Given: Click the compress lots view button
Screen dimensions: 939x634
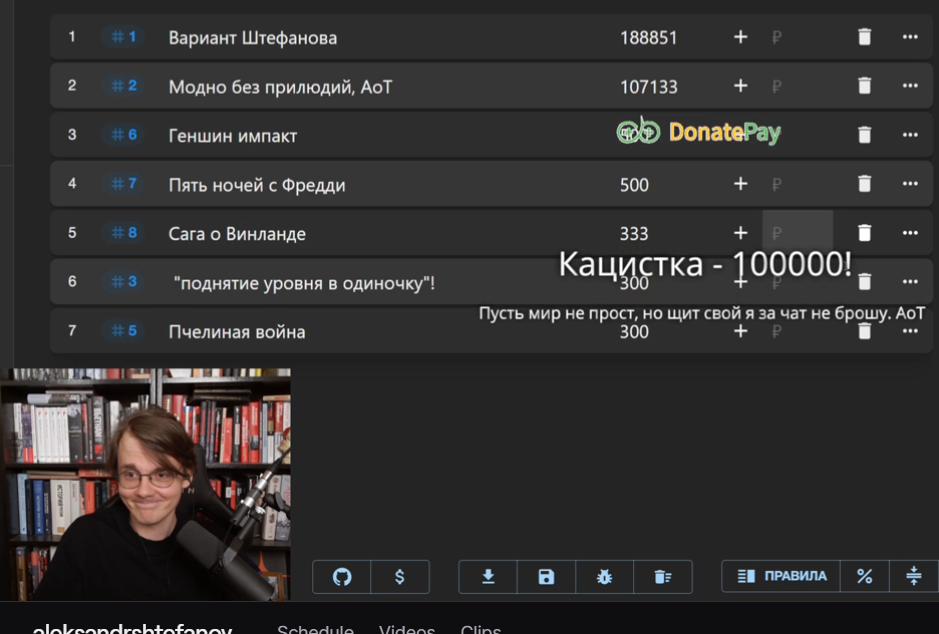Looking at the screenshot, I should coord(914,577).
